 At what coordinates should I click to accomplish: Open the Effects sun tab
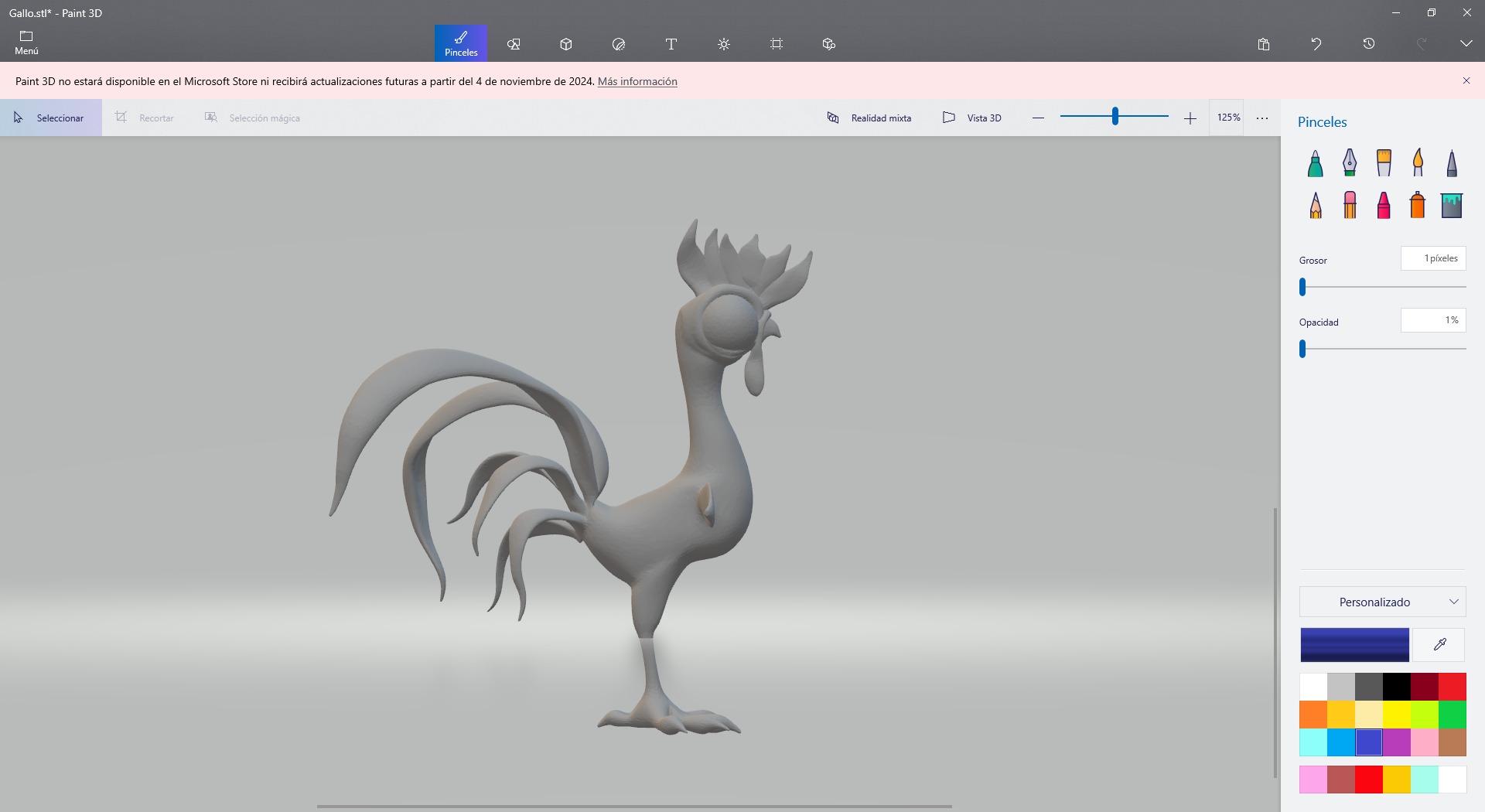[724, 44]
